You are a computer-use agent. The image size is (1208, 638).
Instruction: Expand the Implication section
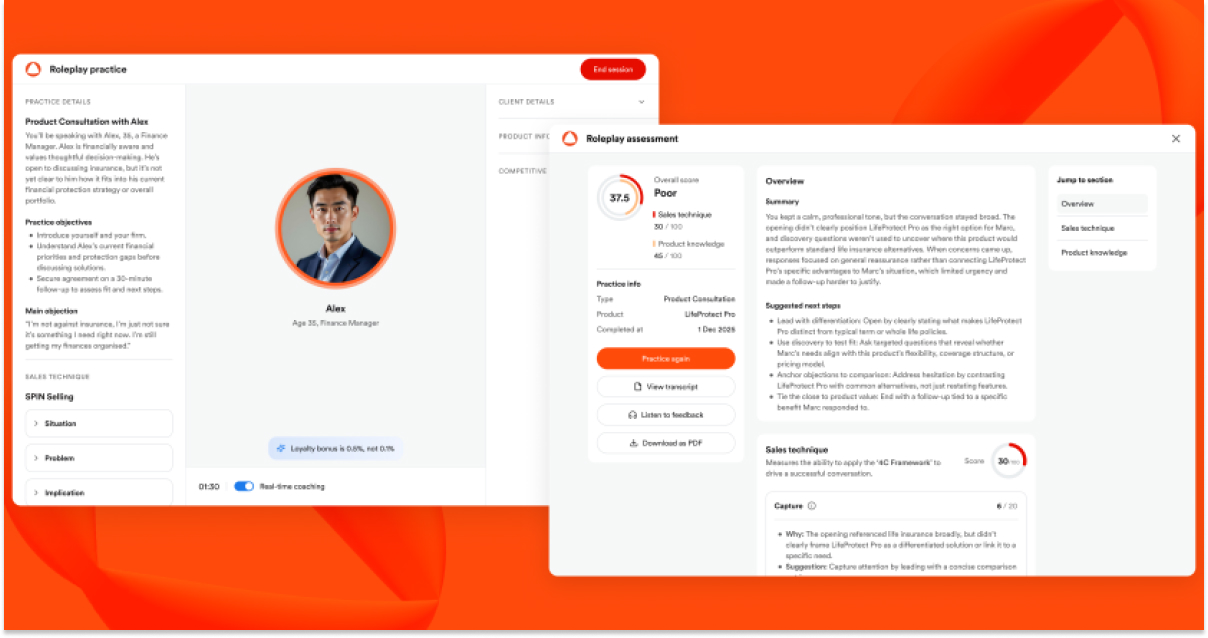tap(99, 493)
